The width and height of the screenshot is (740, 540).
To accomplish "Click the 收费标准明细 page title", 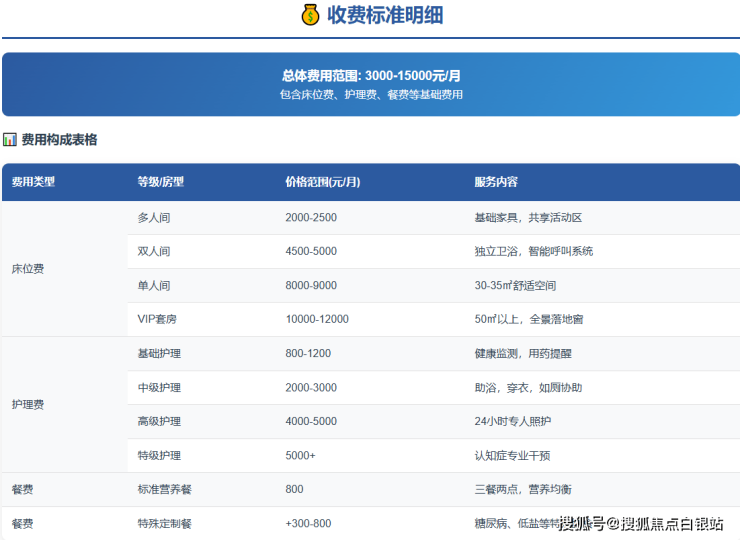I will tap(385, 15).
